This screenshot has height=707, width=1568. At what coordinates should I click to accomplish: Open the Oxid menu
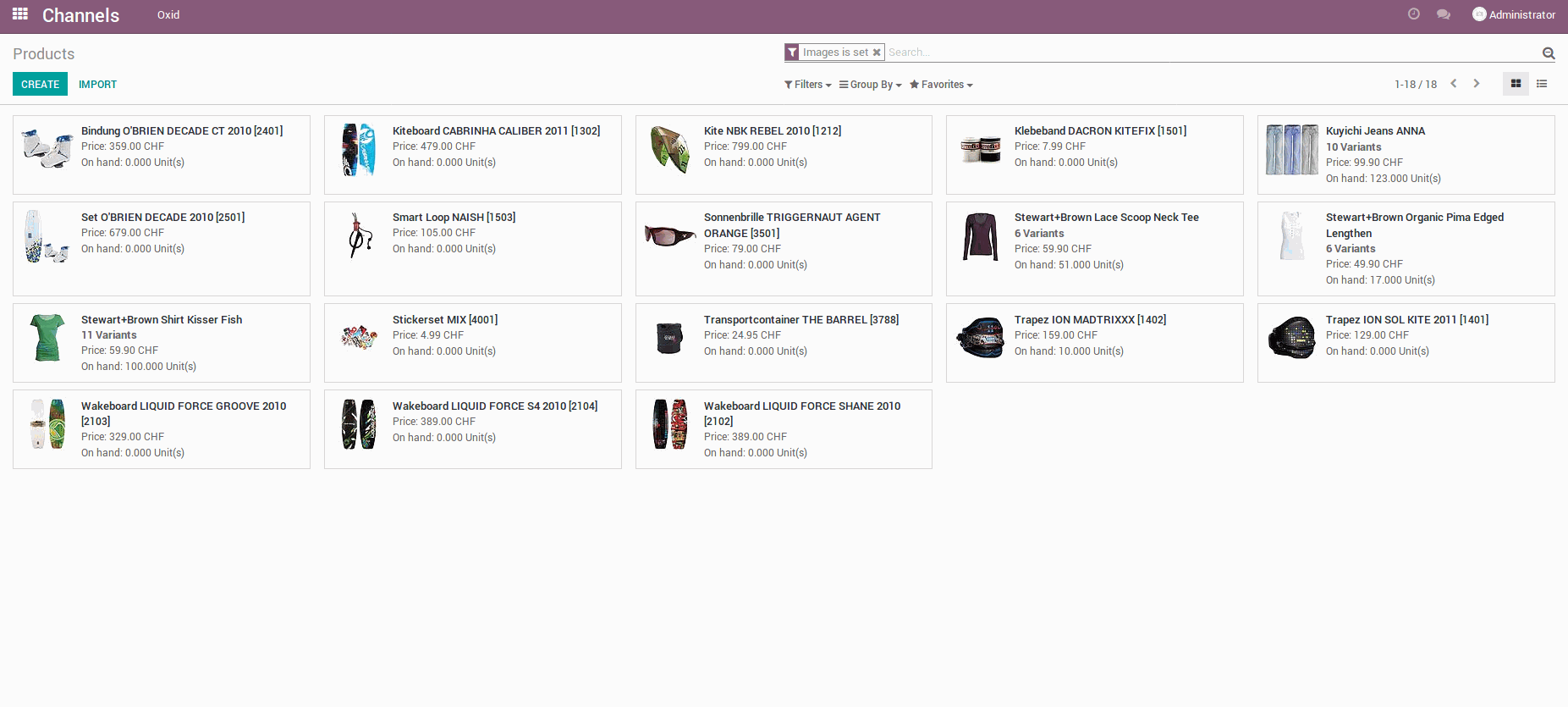pyautogui.click(x=168, y=15)
